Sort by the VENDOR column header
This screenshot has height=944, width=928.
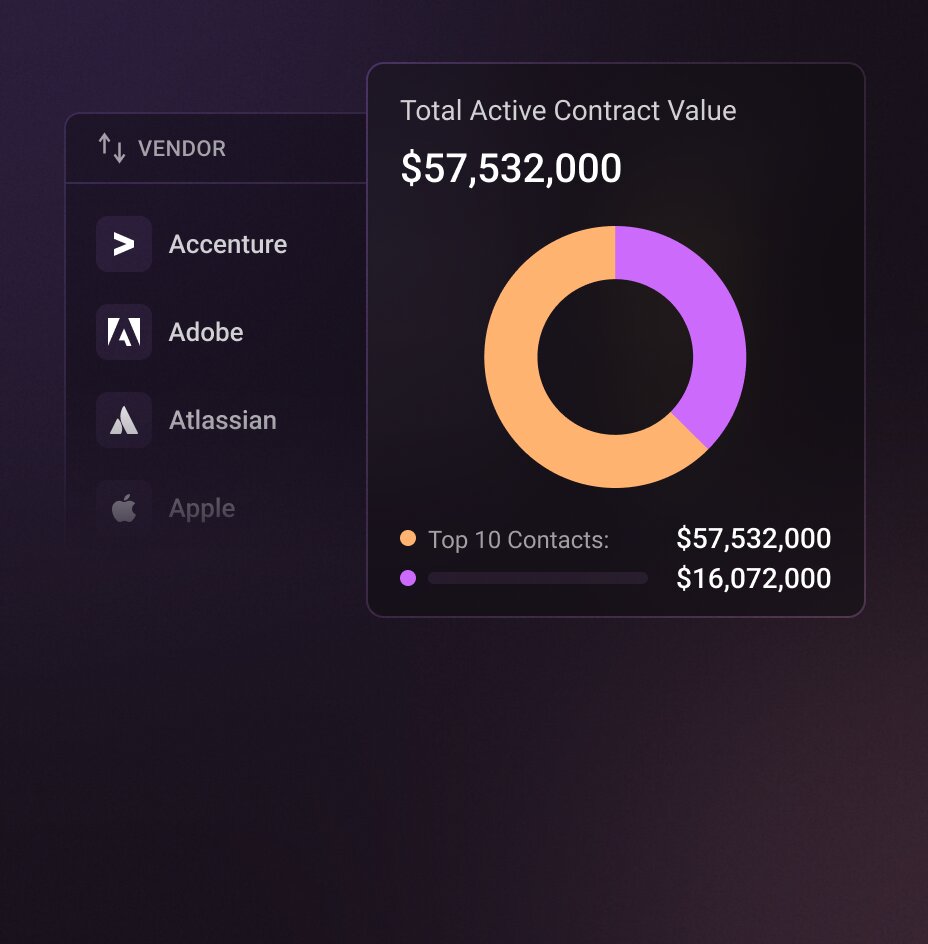click(182, 149)
